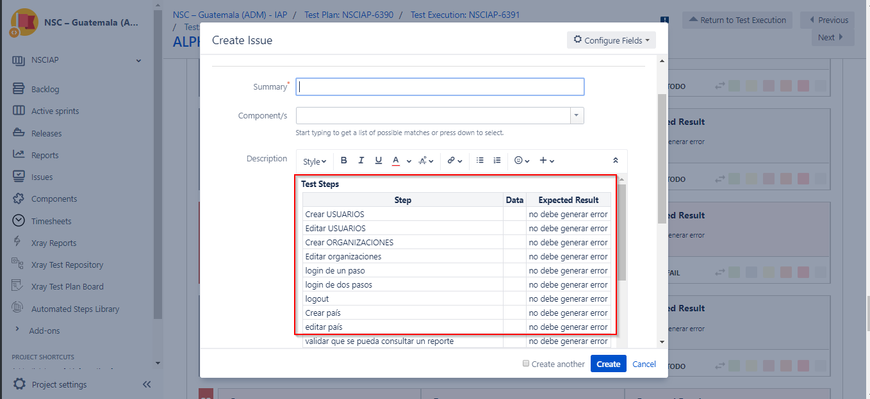Open the text color picker arrow

pyautogui.click(x=408, y=161)
